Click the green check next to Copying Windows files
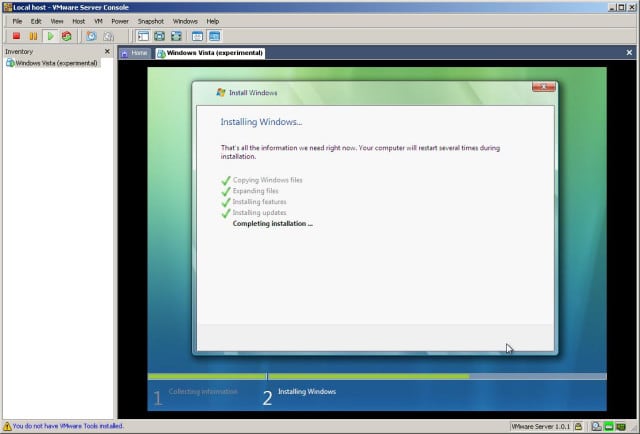 tap(226, 180)
